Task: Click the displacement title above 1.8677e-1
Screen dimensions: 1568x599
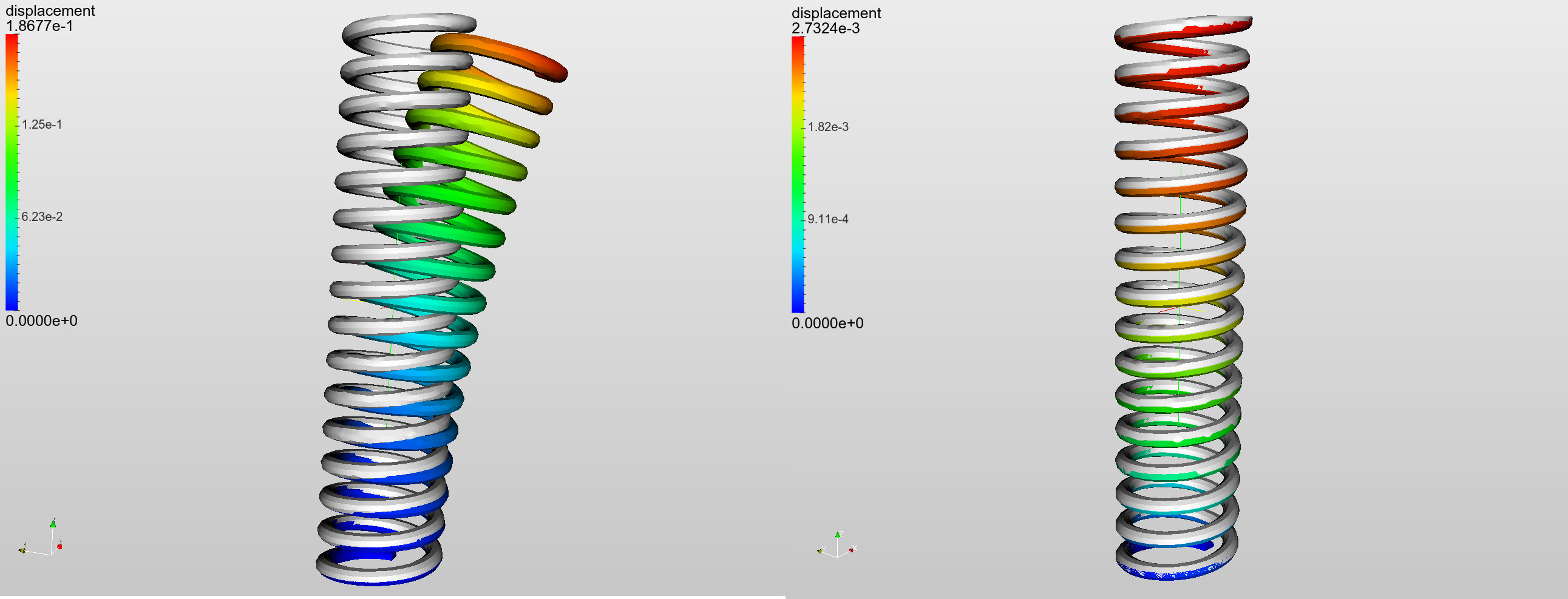Action: pyautogui.click(x=50, y=11)
